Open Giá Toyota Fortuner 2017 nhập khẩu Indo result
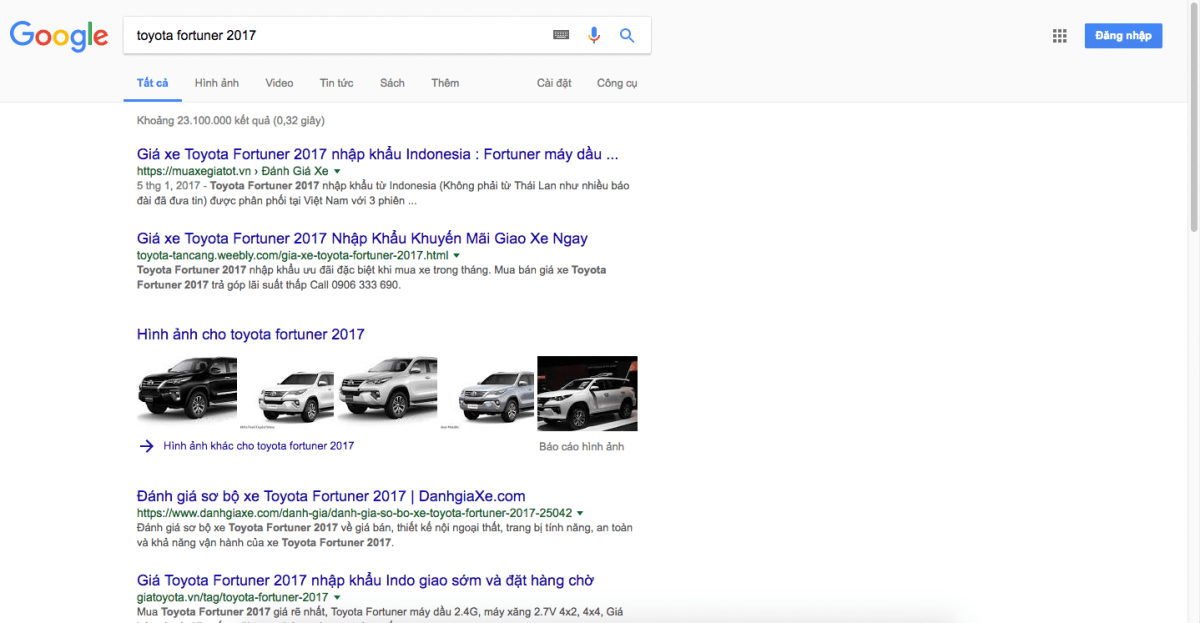 366,580
